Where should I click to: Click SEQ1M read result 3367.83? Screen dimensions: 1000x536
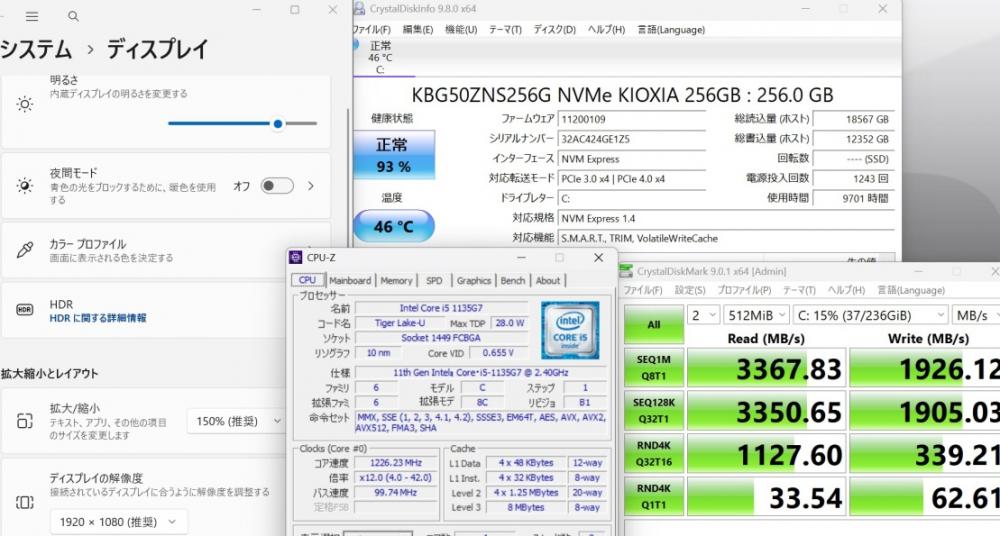coord(767,368)
